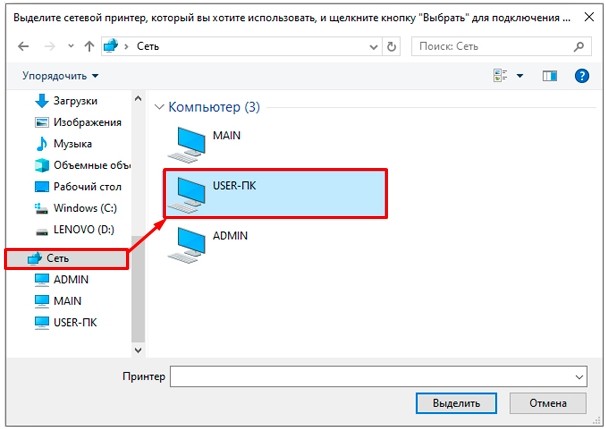Screen dimensions: 606x429
Task: Select the ADMIN computer icon
Action: tap(187, 245)
